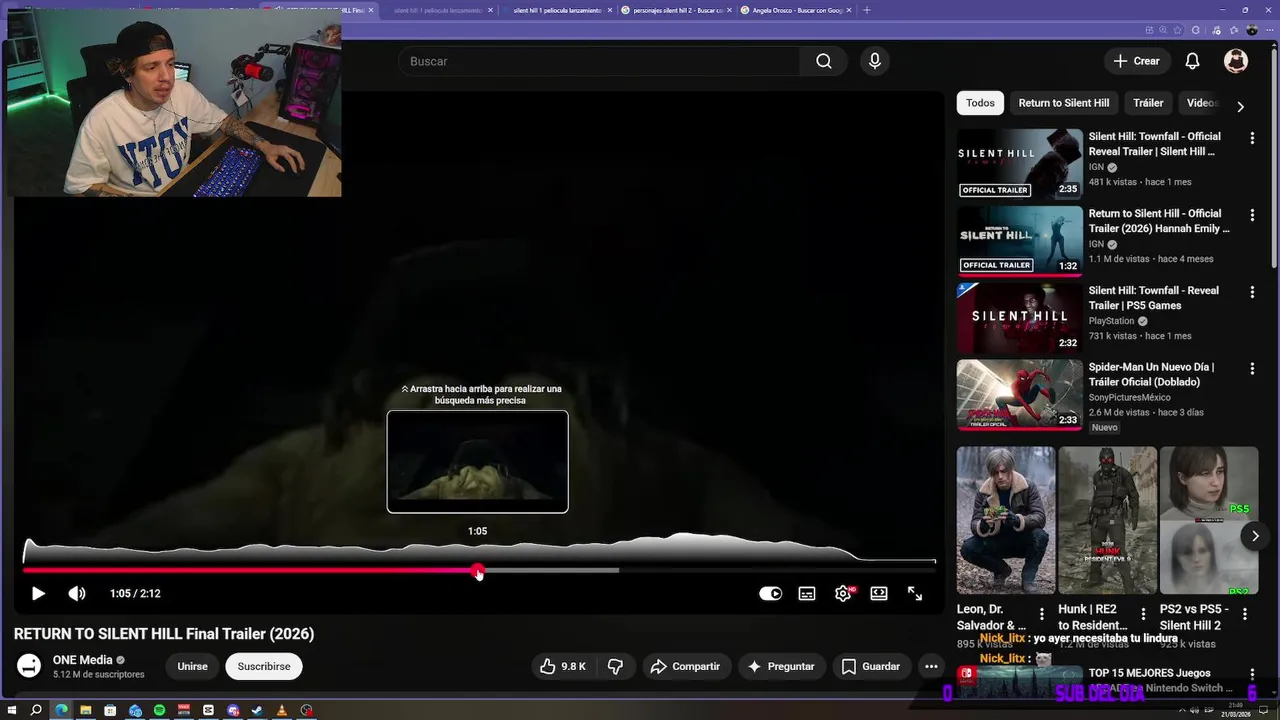
Task: Toggle the autoplay switch
Action: coord(770,593)
